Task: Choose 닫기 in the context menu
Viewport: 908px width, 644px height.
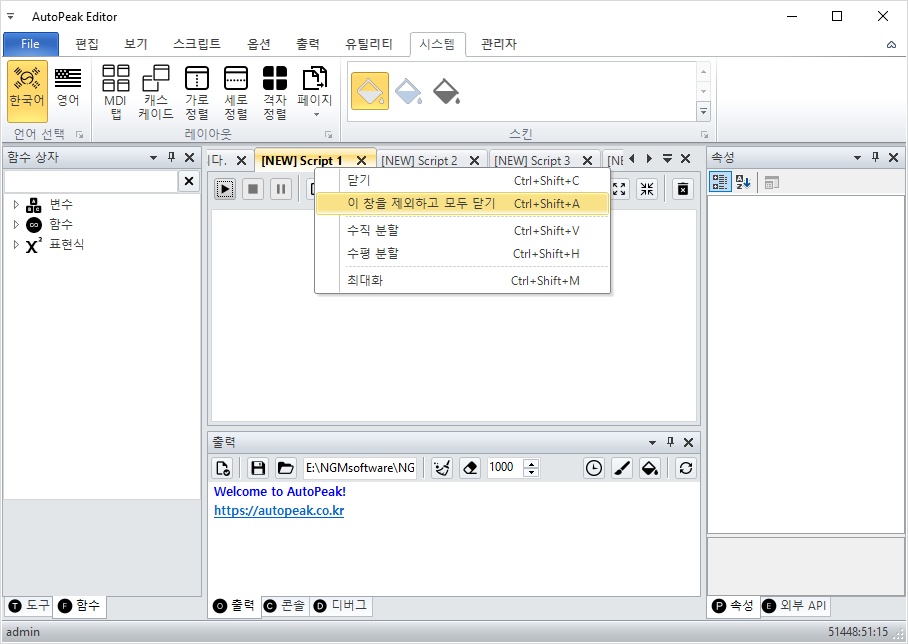Action: pos(463,181)
